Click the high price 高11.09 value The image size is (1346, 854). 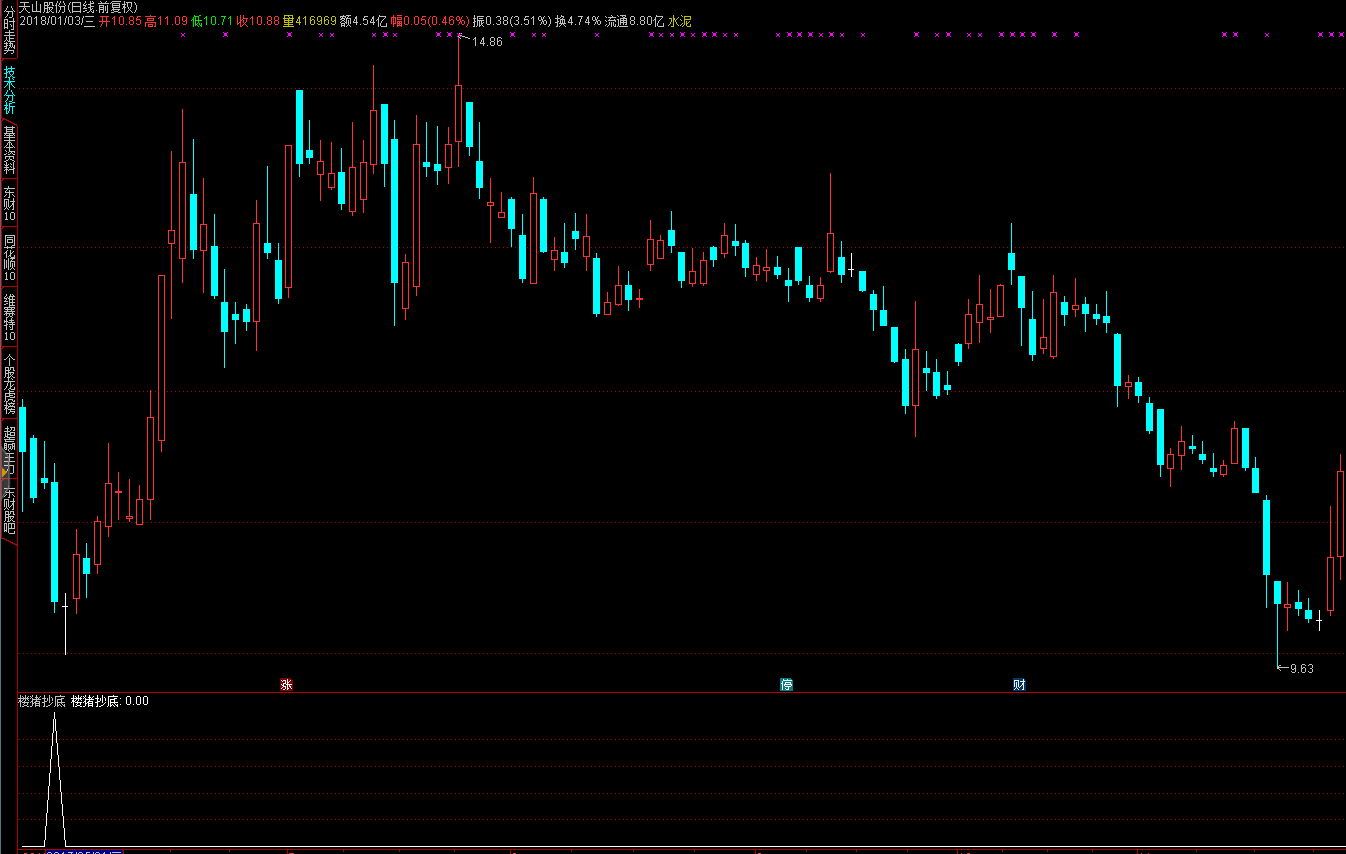pyautogui.click(x=166, y=20)
